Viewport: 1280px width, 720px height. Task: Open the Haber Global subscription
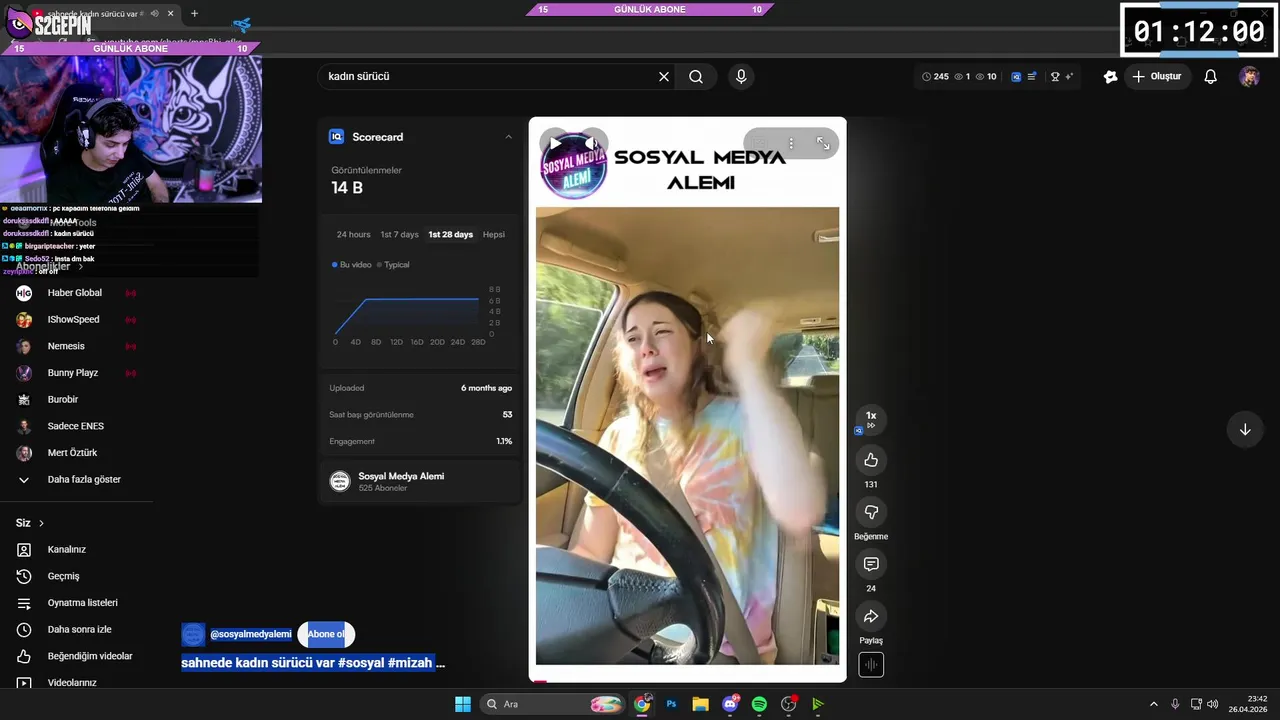[76, 293]
